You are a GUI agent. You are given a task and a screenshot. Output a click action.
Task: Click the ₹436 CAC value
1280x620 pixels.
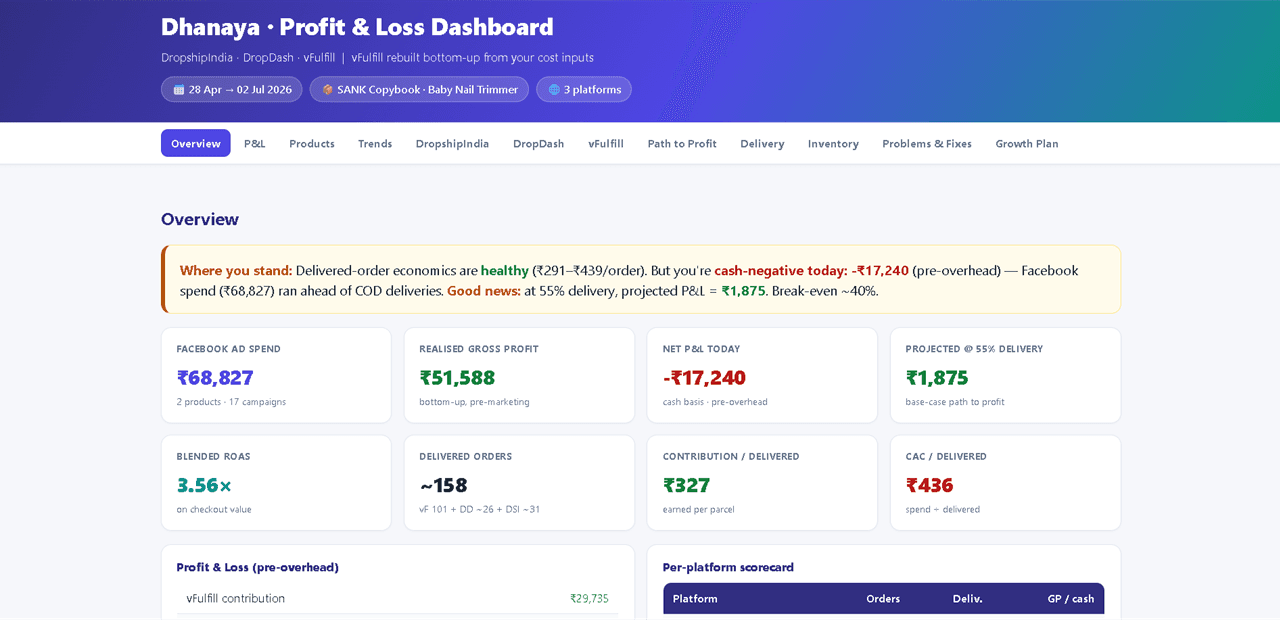(x=929, y=485)
